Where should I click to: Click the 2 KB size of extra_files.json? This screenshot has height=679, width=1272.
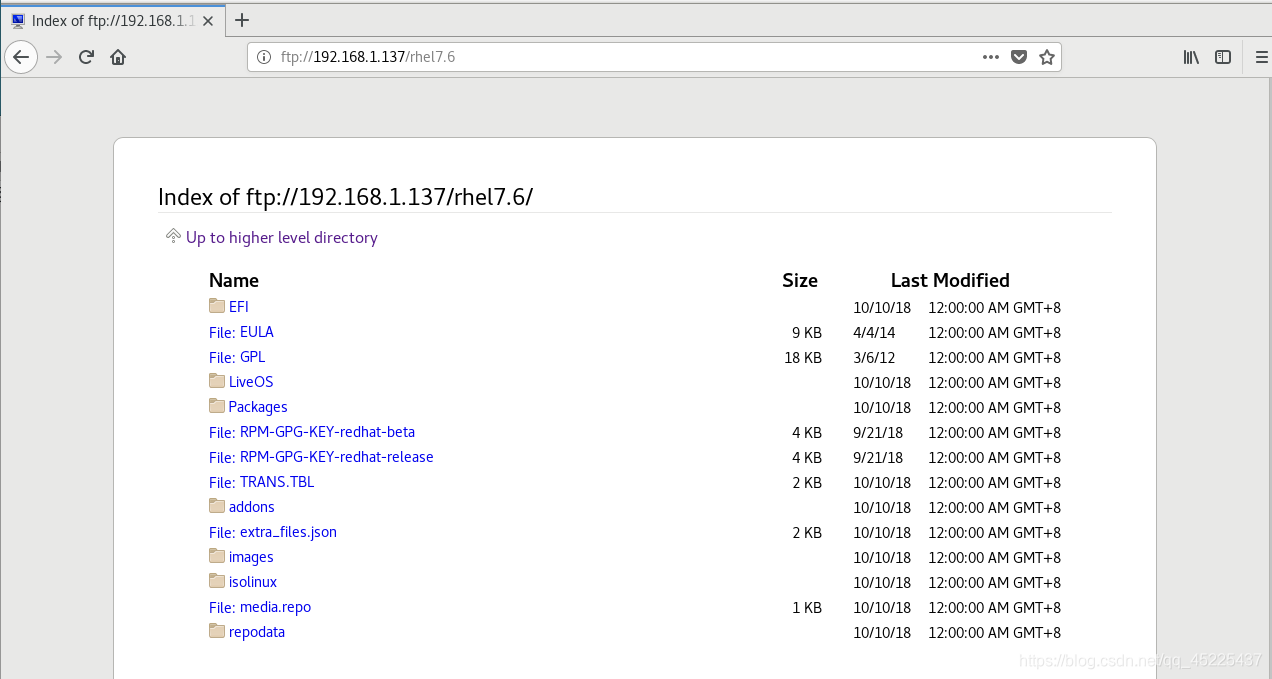[807, 532]
